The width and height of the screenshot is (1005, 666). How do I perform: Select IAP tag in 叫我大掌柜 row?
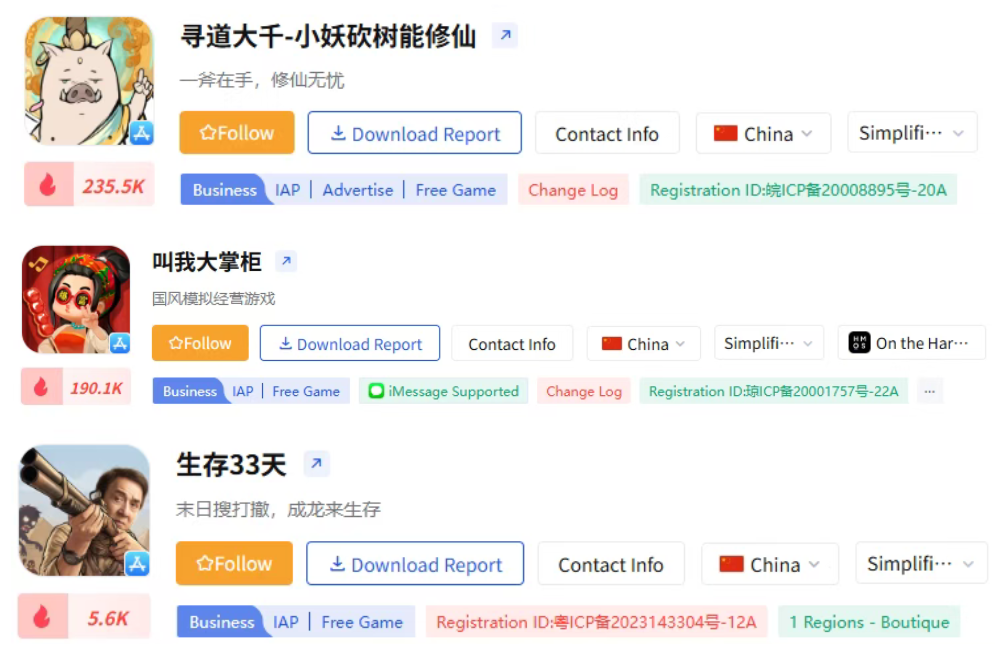(x=242, y=391)
